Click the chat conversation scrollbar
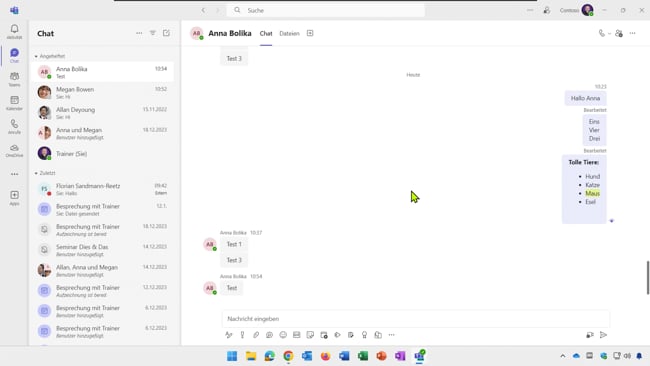The width and height of the screenshot is (650, 366). 648,278
